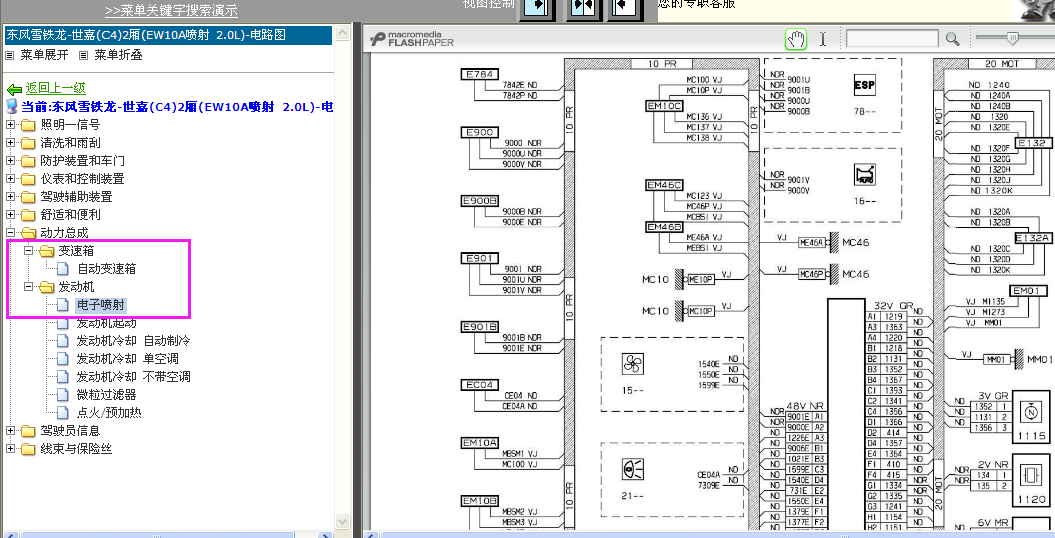1055x538 pixels.
Task: Click the ESP symbol box labeled 78--
Action: click(x=865, y=85)
